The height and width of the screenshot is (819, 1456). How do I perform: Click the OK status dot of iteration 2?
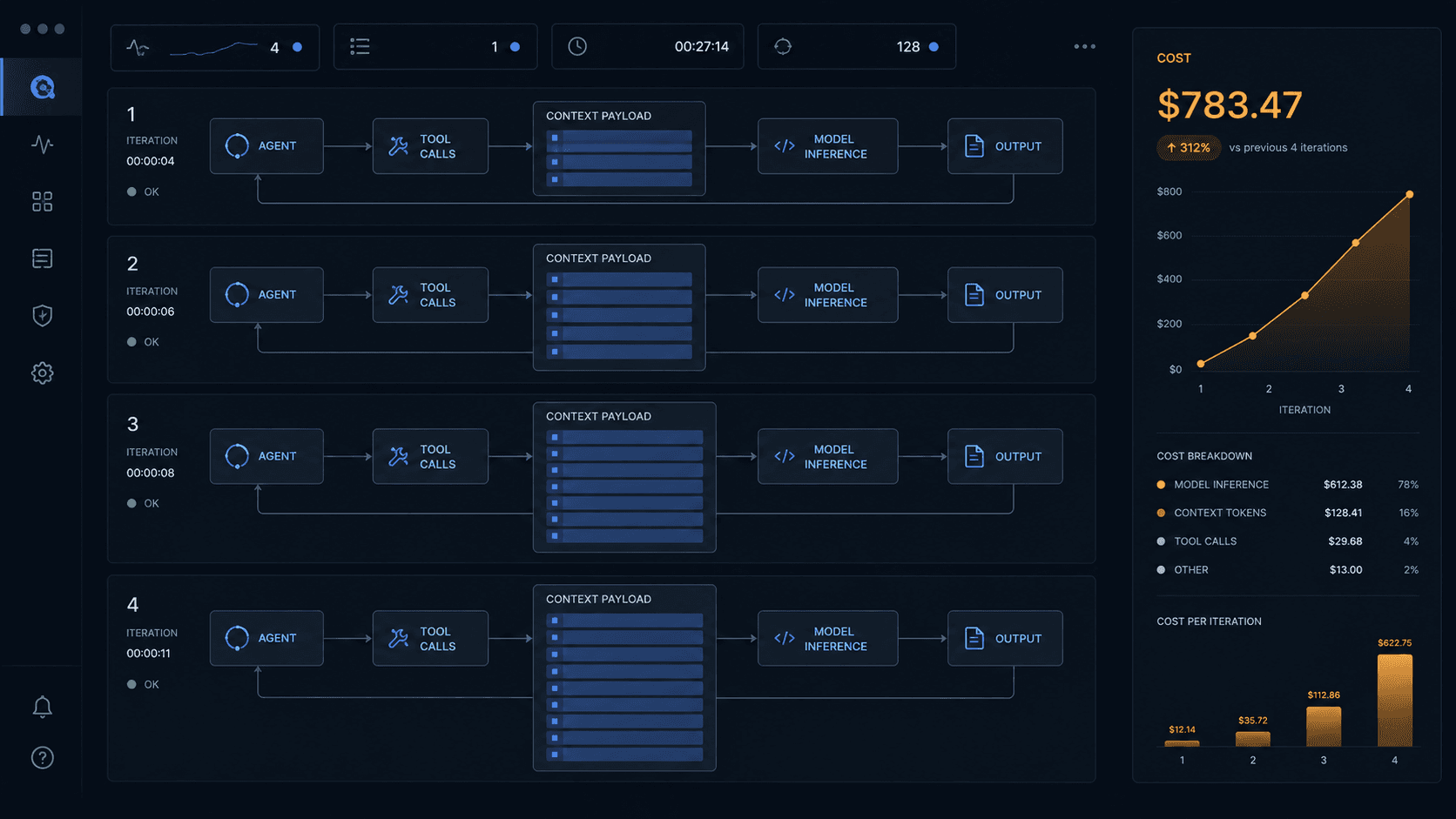[131, 342]
